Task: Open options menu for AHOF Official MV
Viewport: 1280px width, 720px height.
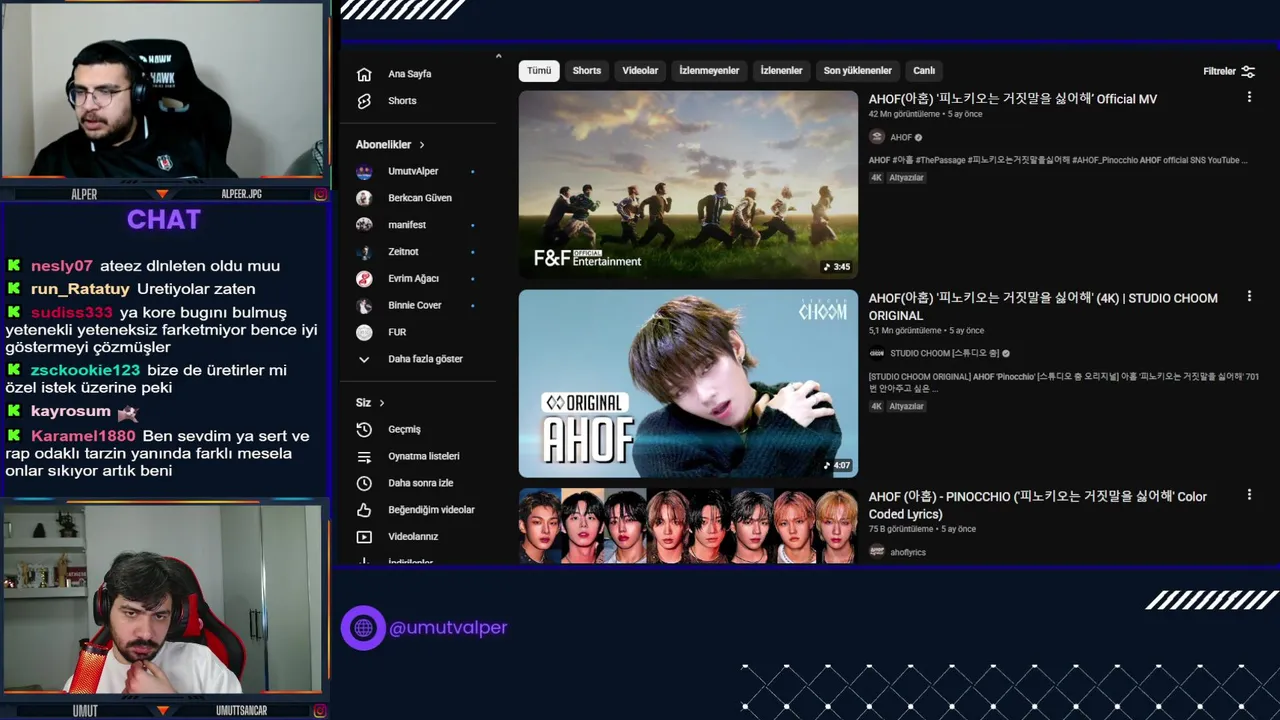Action: 1249,97
